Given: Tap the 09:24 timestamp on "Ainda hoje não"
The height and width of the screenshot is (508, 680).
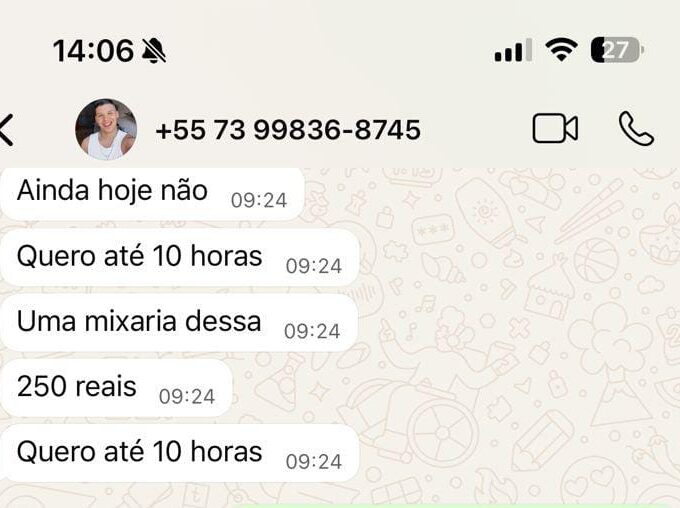Looking at the screenshot, I should 259,200.
